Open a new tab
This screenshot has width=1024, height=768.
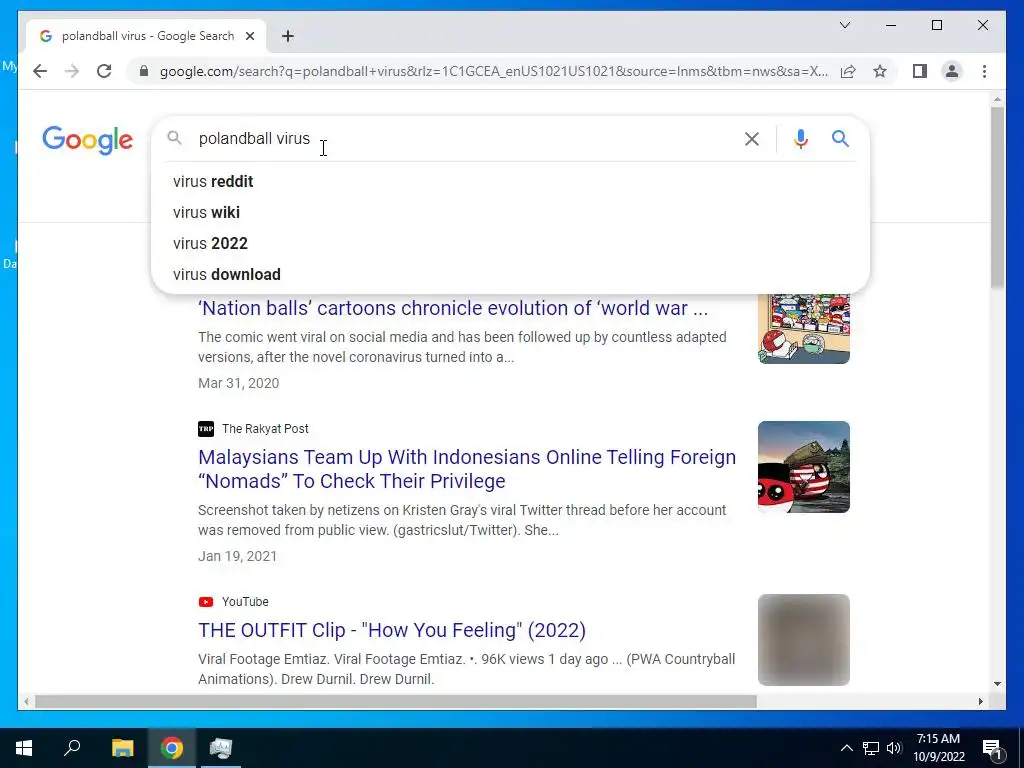pyautogui.click(x=288, y=36)
